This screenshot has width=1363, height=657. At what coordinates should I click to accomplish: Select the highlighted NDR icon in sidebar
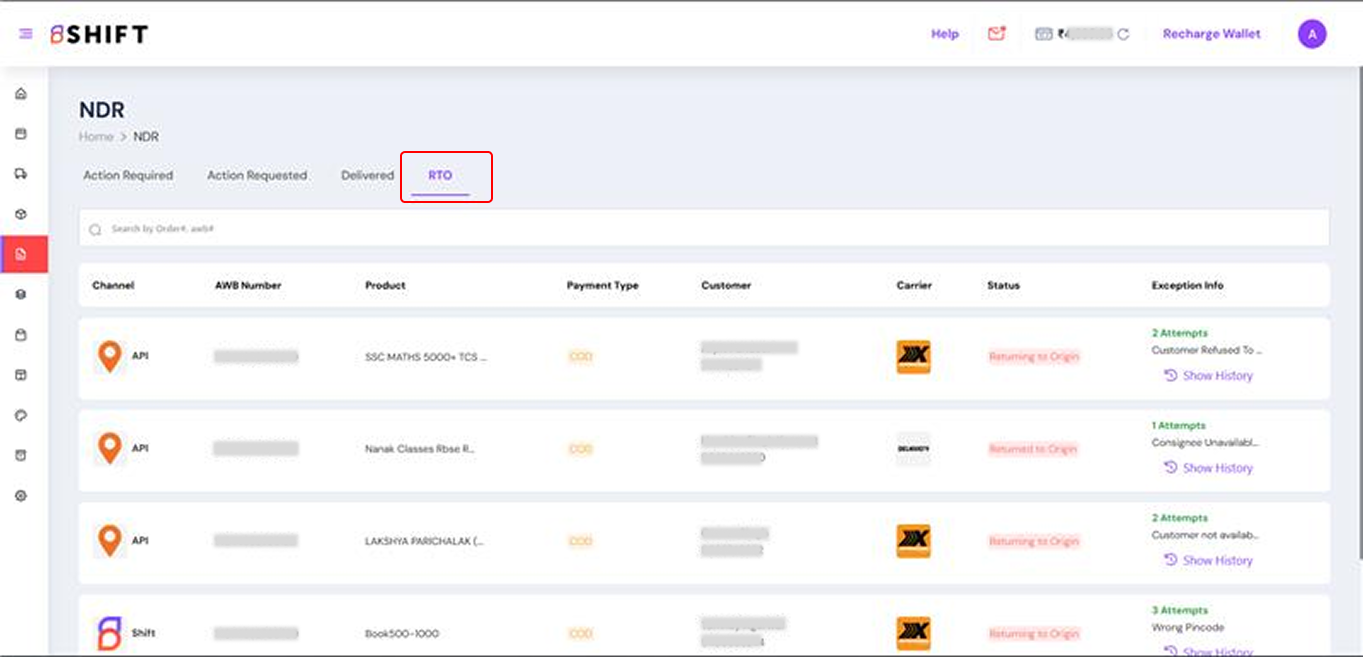click(x=21, y=254)
